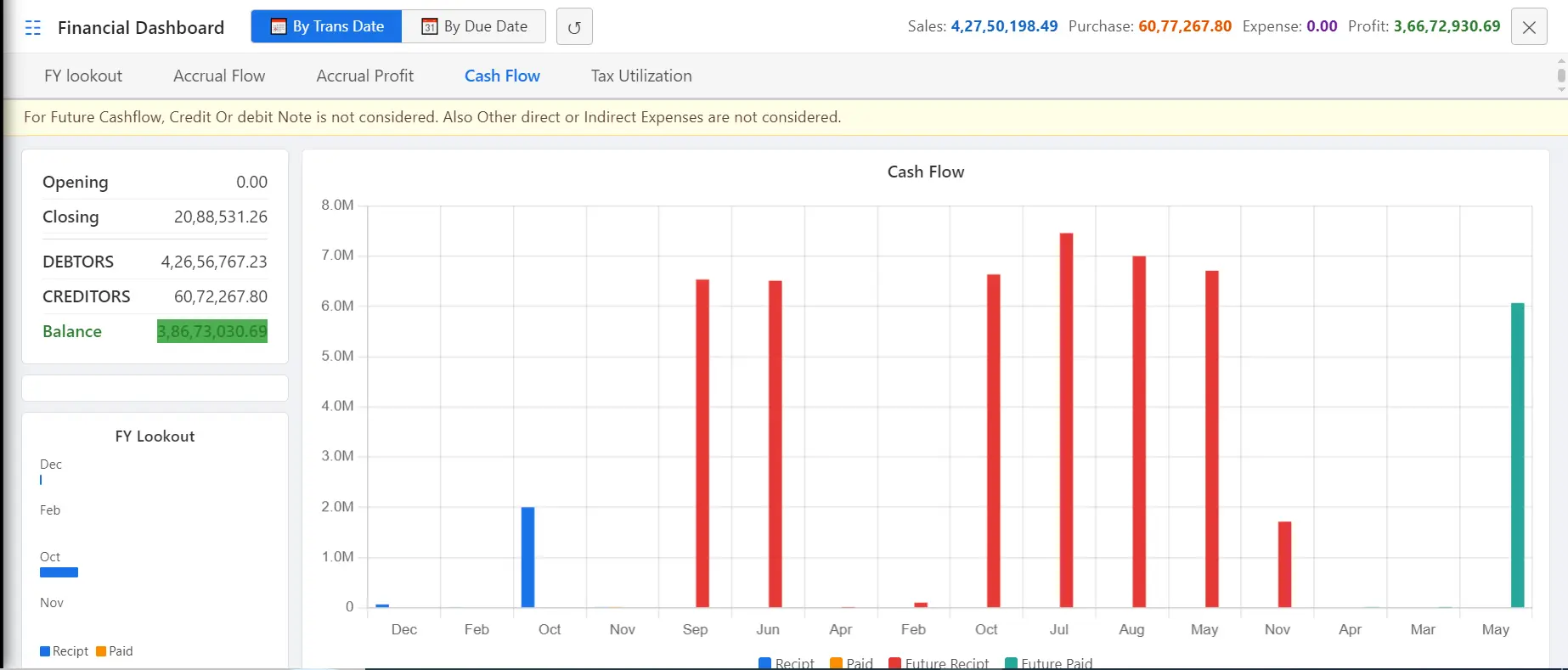Screen dimensions: 1568x670
Task: Click the red Sep future receipt bar
Action: (702, 443)
